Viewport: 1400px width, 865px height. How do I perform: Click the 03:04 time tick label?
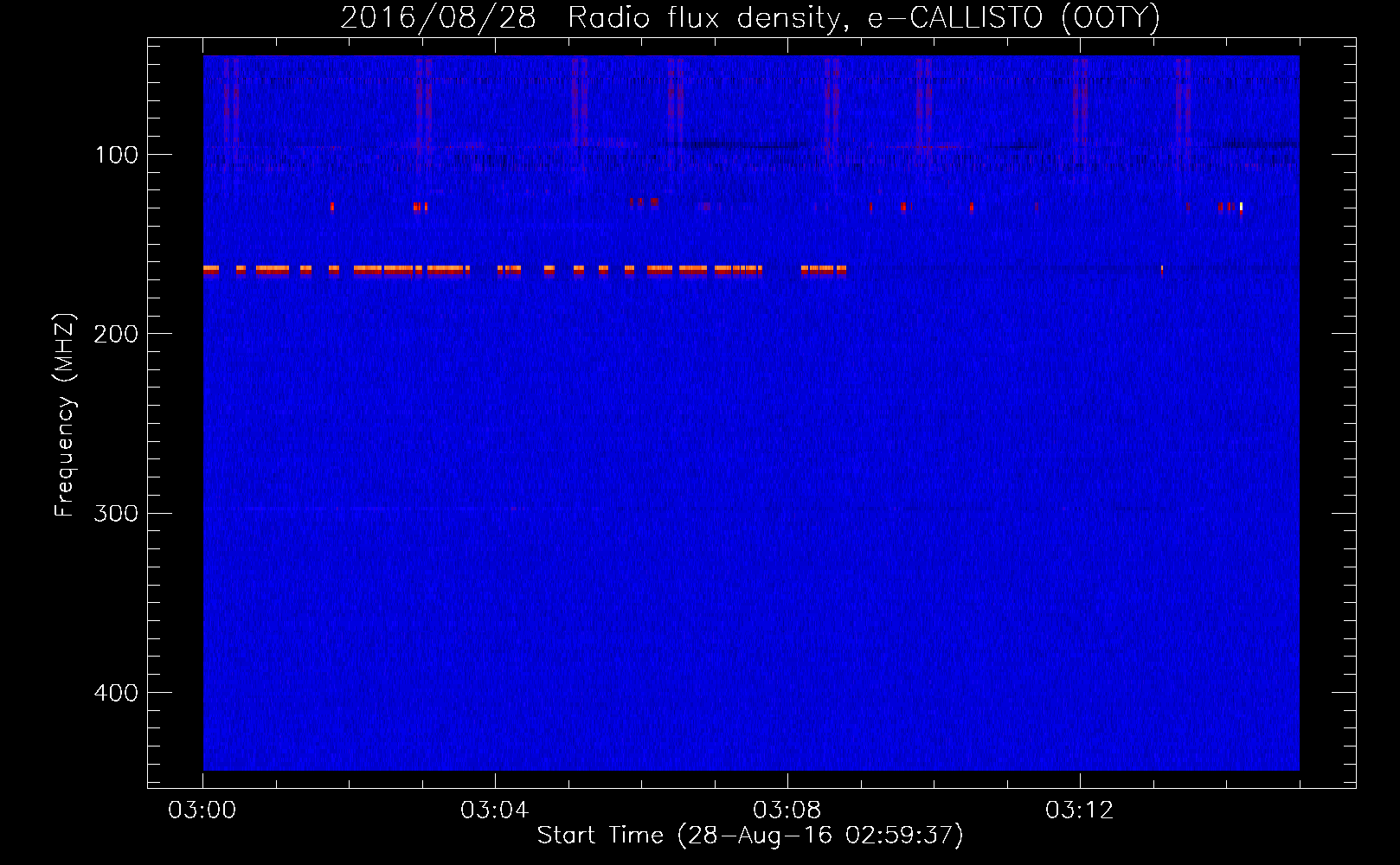click(x=495, y=811)
